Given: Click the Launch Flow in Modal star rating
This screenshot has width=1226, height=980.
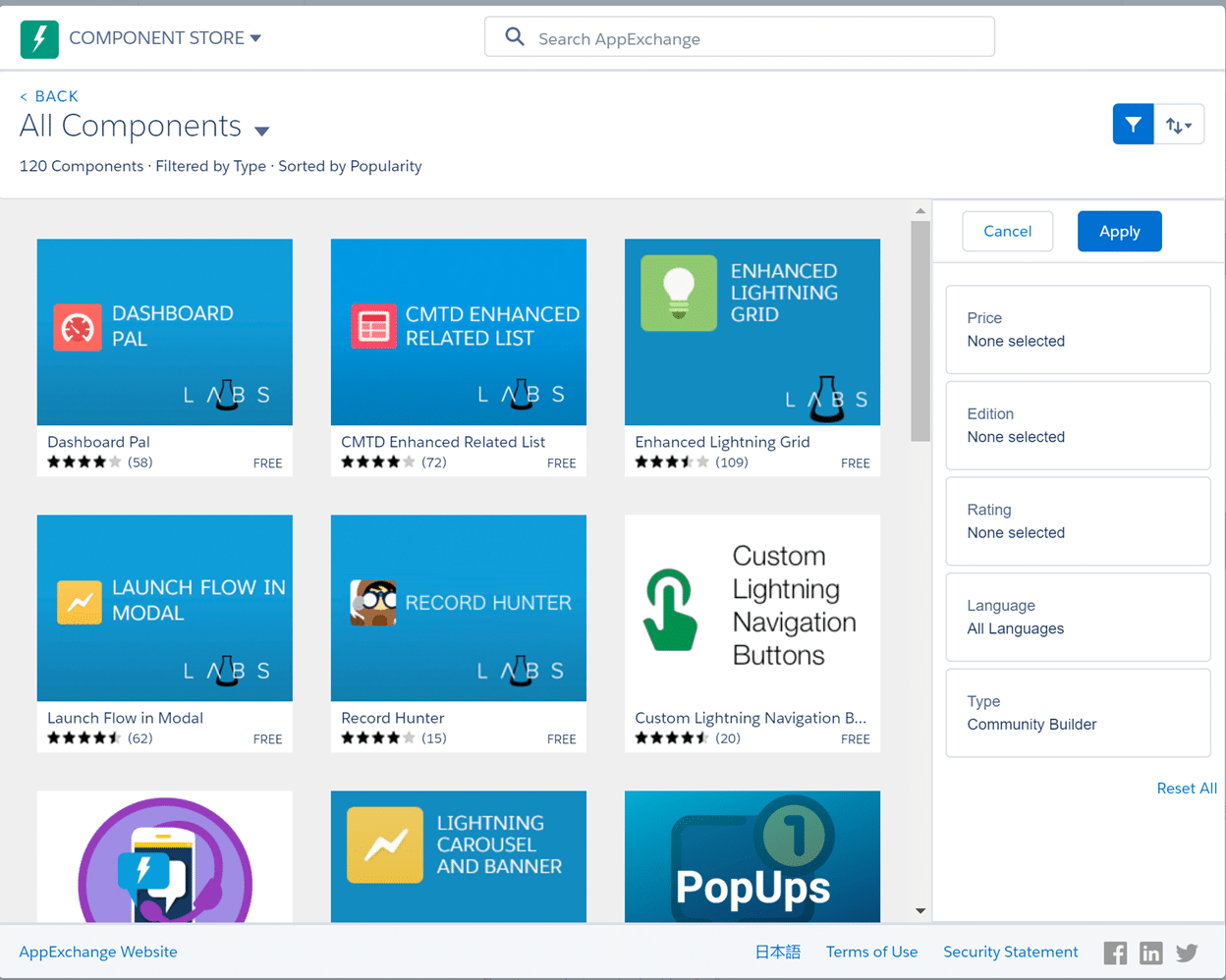Looking at the screenshot, I should tap(84, 737).
